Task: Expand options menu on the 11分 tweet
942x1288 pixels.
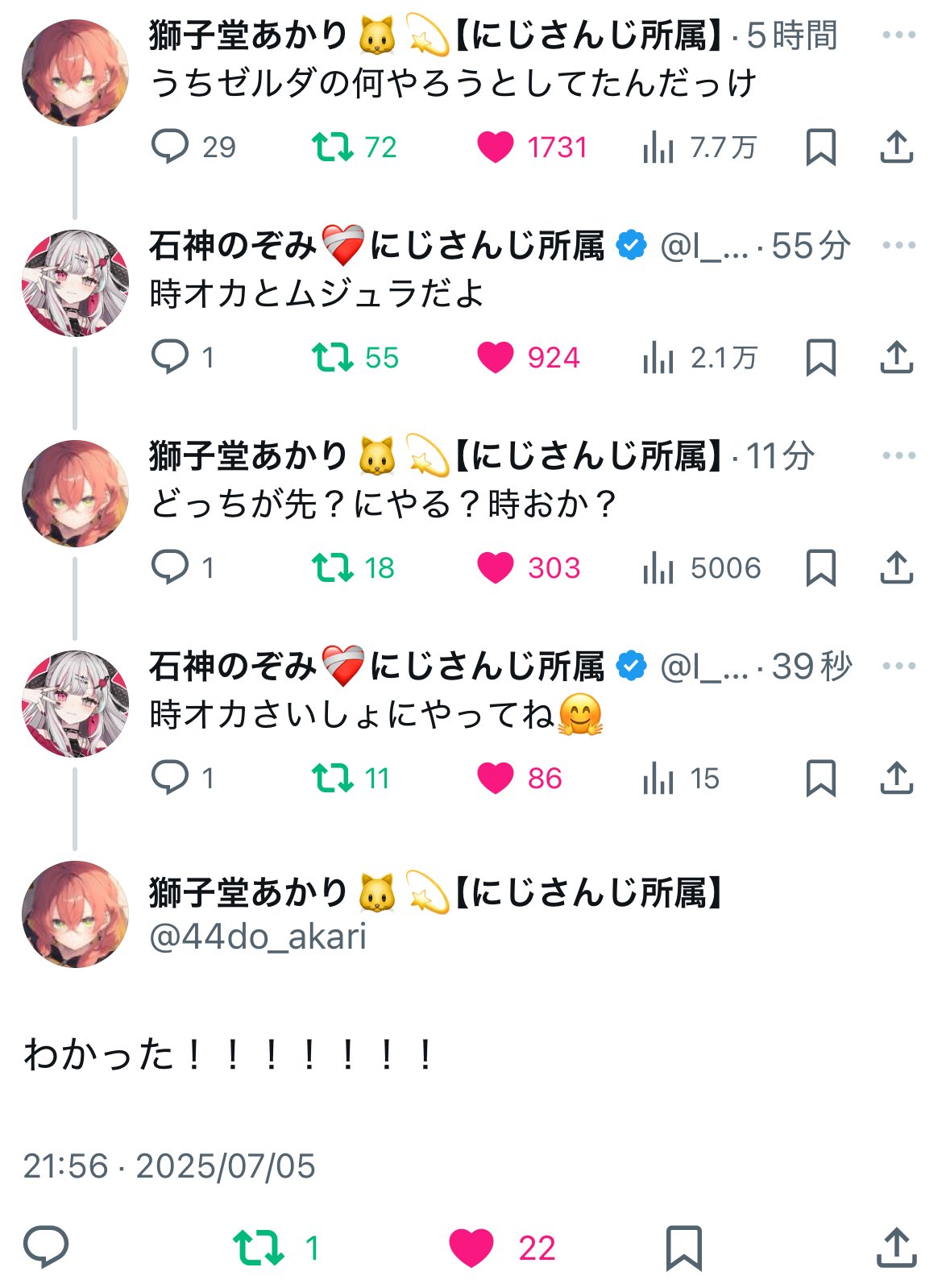Action: [898, 455]
